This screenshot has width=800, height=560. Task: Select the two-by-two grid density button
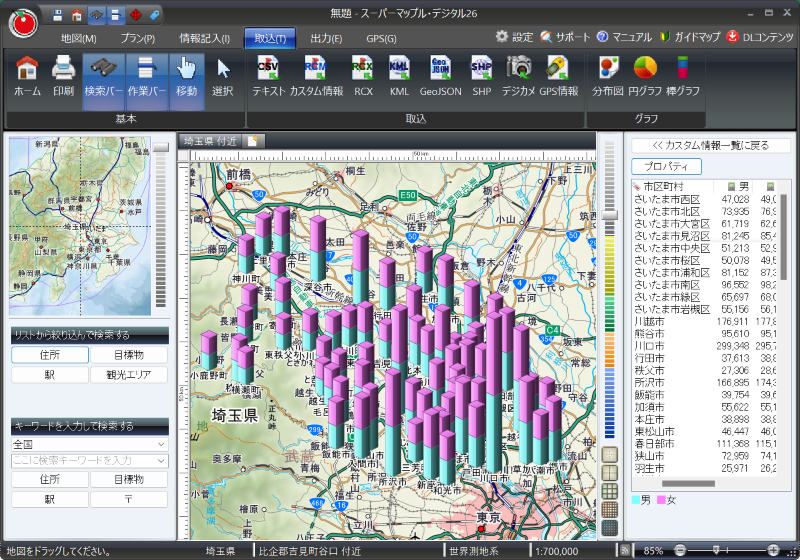[610, 473]
